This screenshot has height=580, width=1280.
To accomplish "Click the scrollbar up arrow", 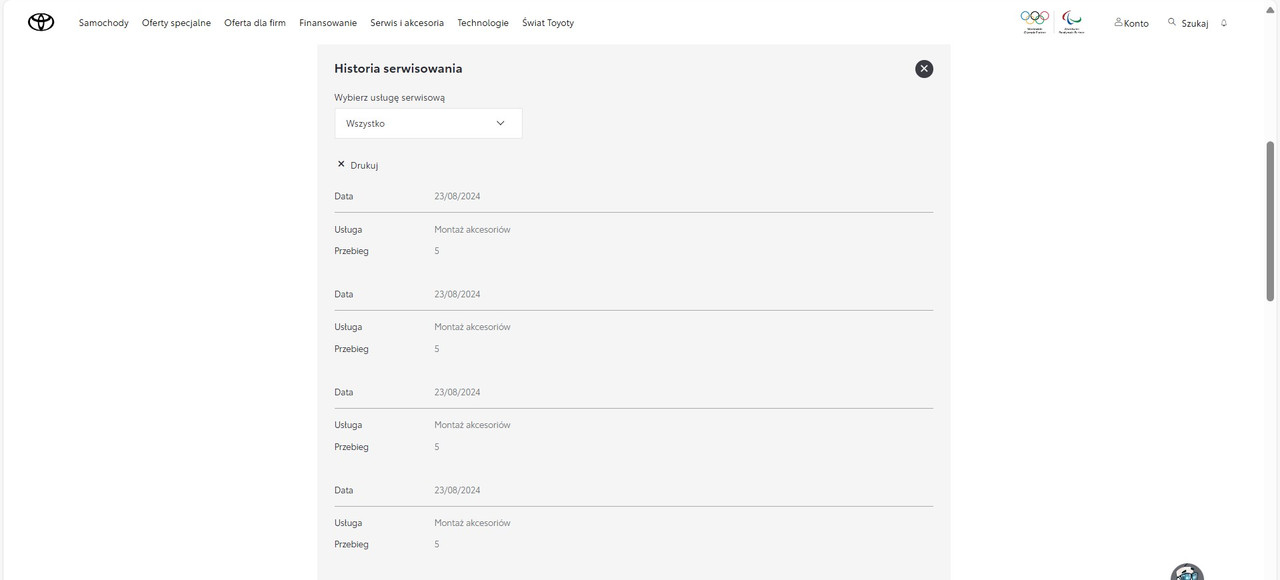I will (1271, 9).
